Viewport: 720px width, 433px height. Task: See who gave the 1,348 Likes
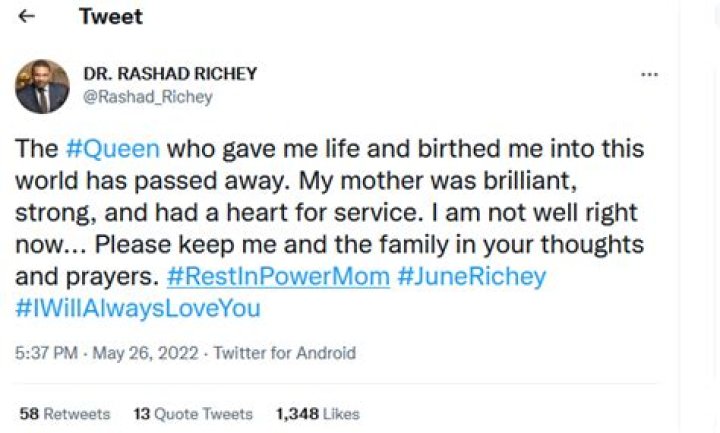tap(317, 413)
